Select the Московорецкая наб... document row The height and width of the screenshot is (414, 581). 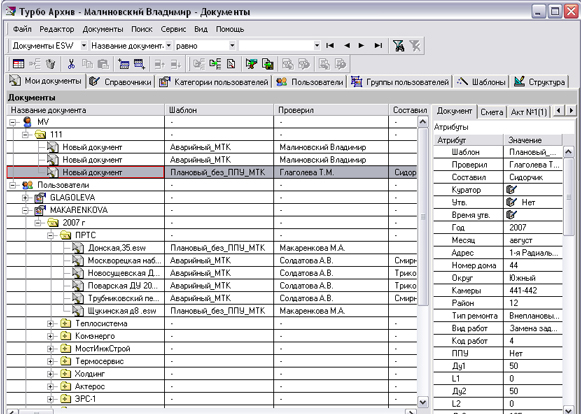point(212,261)
